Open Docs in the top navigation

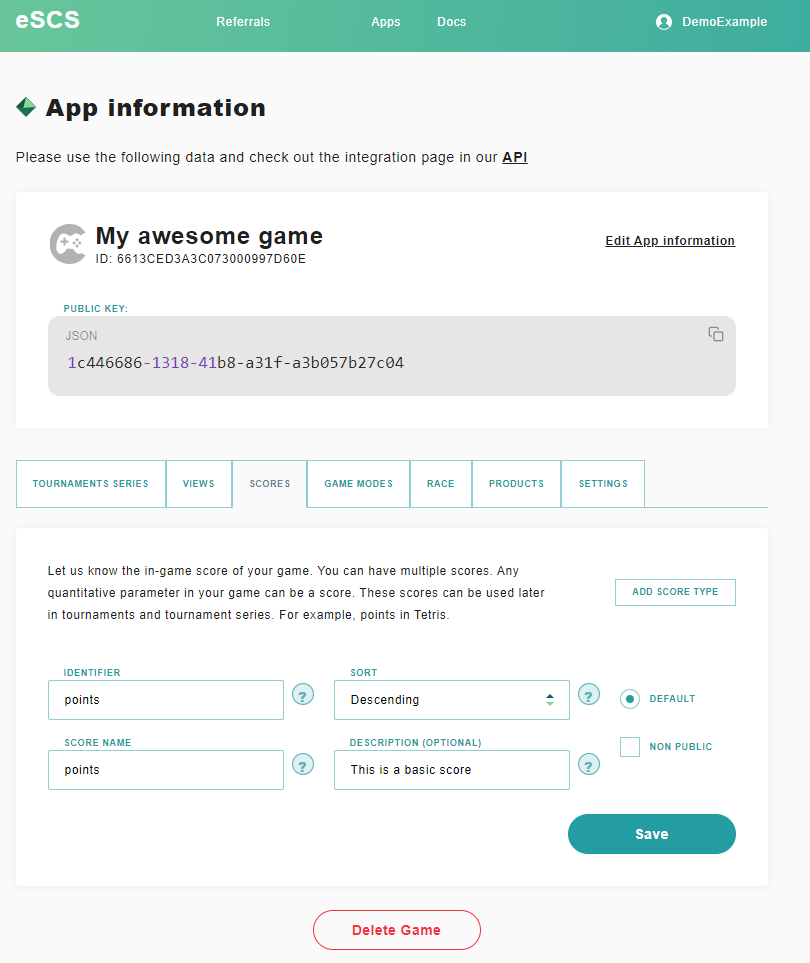[x=451, y=22]
